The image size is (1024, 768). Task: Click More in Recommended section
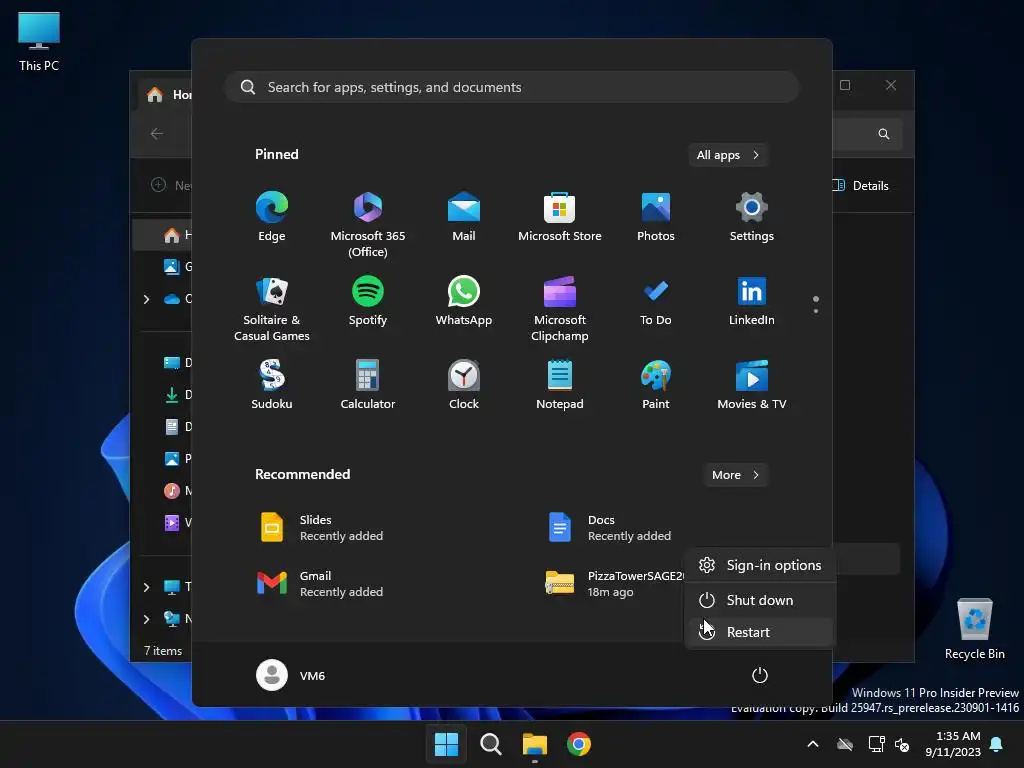735,475
